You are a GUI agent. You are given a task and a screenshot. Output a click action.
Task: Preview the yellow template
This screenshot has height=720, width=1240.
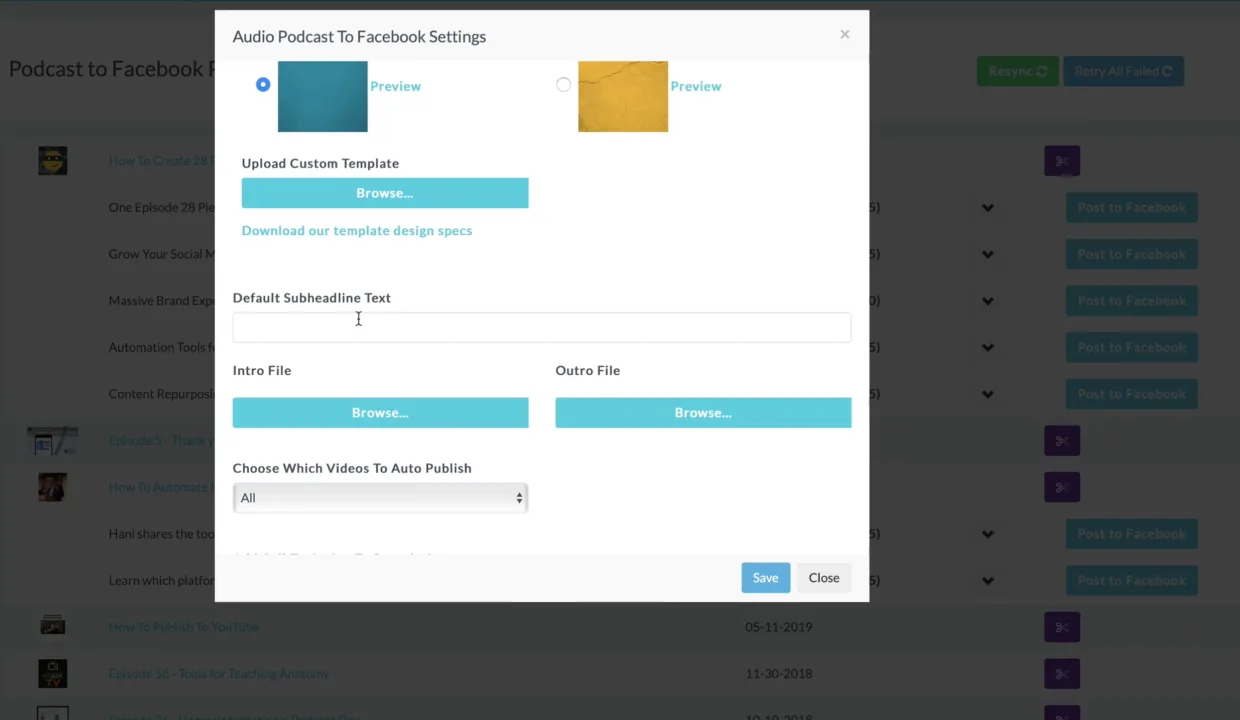(696, 86)
